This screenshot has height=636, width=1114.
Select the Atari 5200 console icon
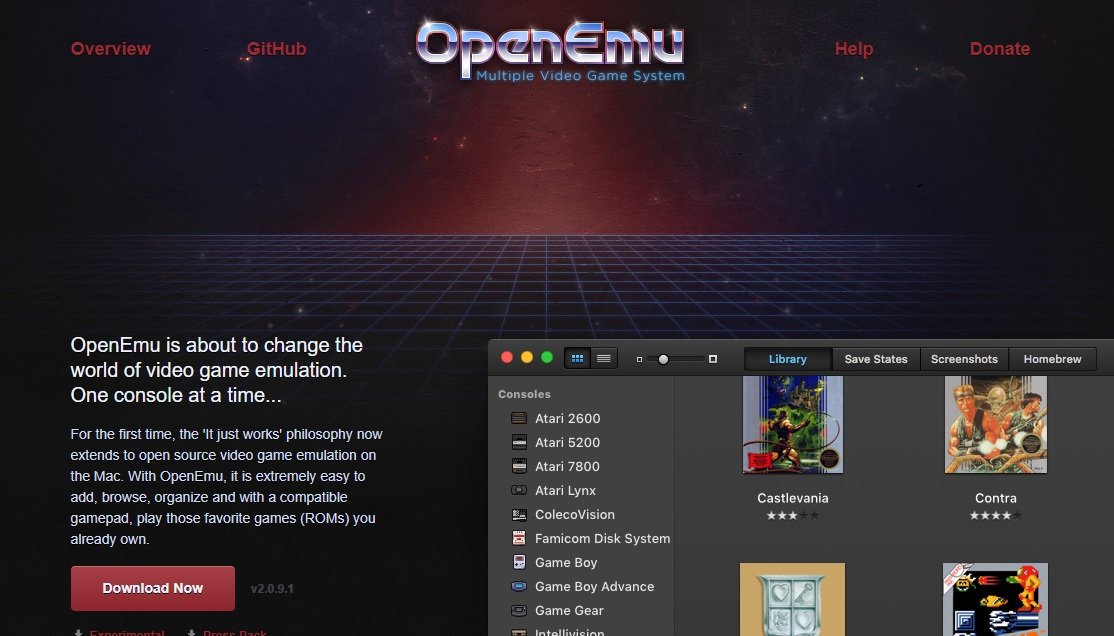(x=519, y=442)
